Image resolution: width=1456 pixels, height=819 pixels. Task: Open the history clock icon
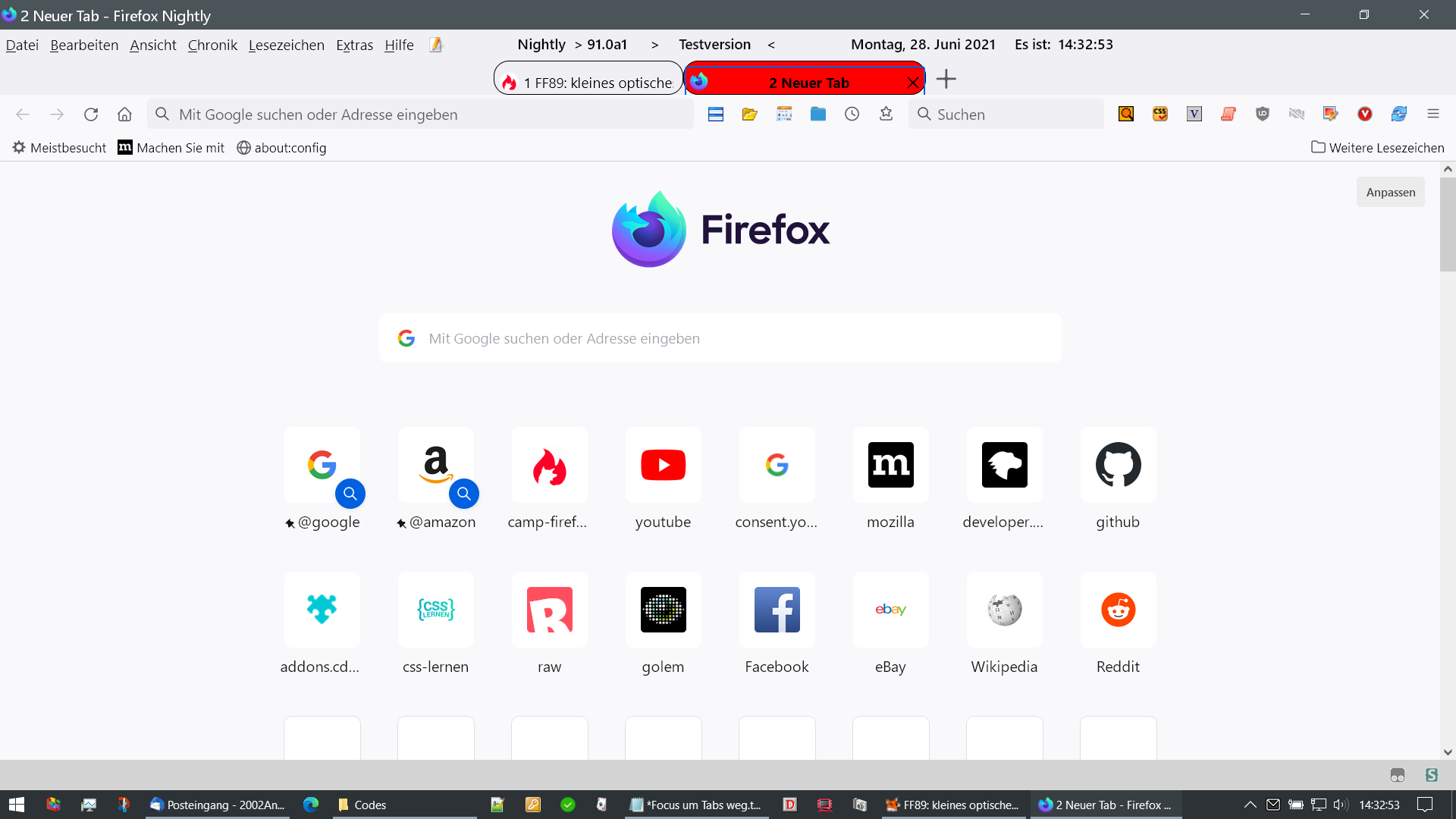(x=852, y=115)
